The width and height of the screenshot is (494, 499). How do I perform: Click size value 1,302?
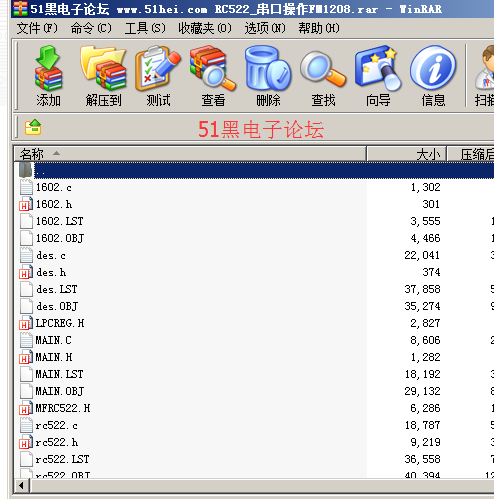(x=425, y=187)
